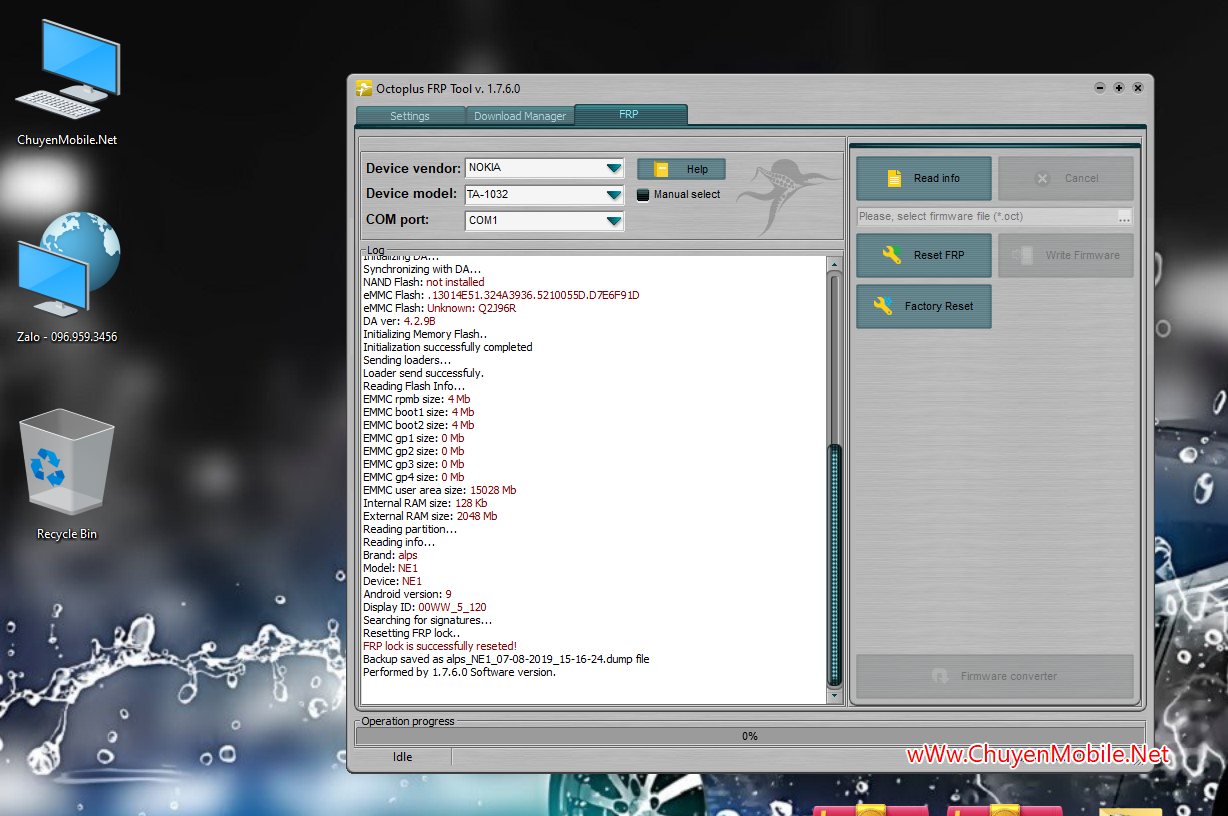Click the firmware file (*.oct) input field

click(987, 216)
